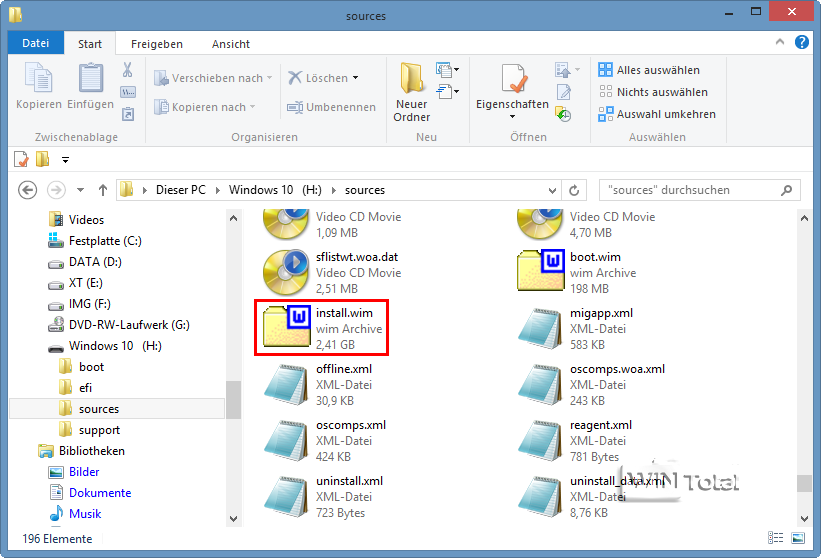Select the reagent.xml file
Image resolution: width=821 pixels, height=558 pixels.
pos(575,440)
